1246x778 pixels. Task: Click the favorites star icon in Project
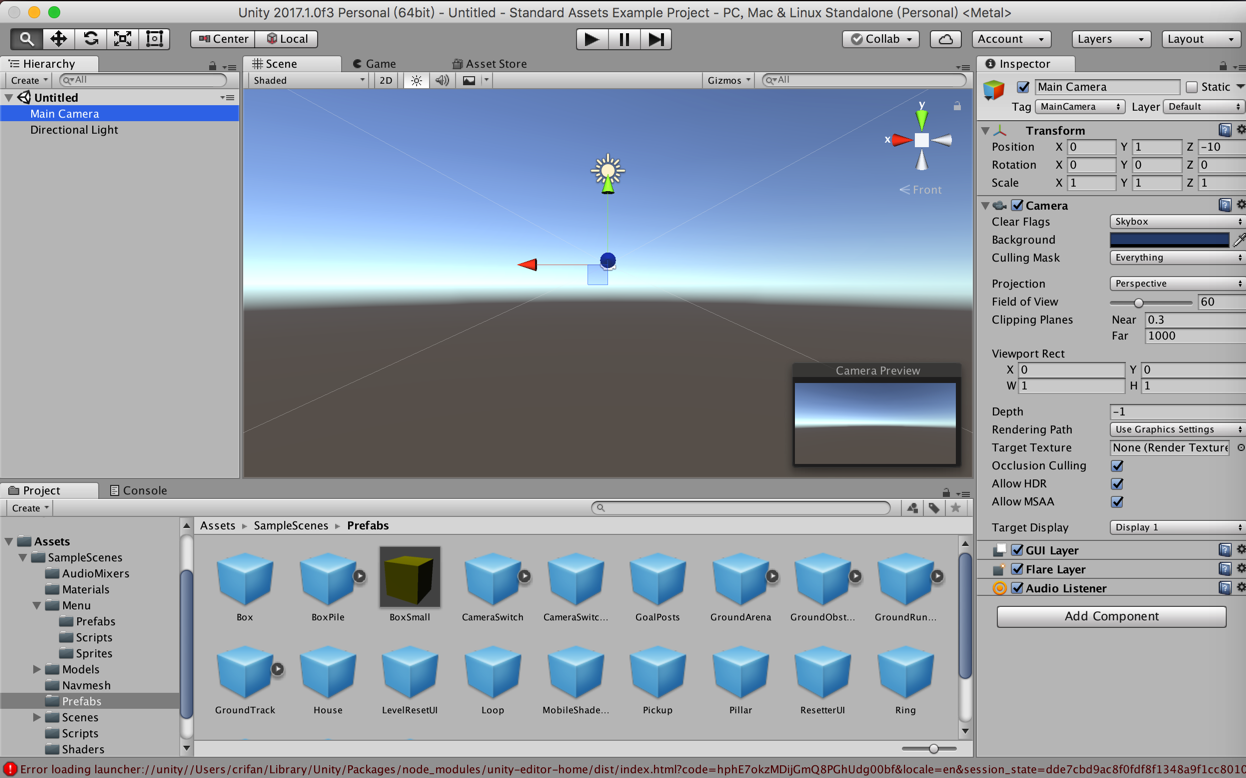point(956,508)
